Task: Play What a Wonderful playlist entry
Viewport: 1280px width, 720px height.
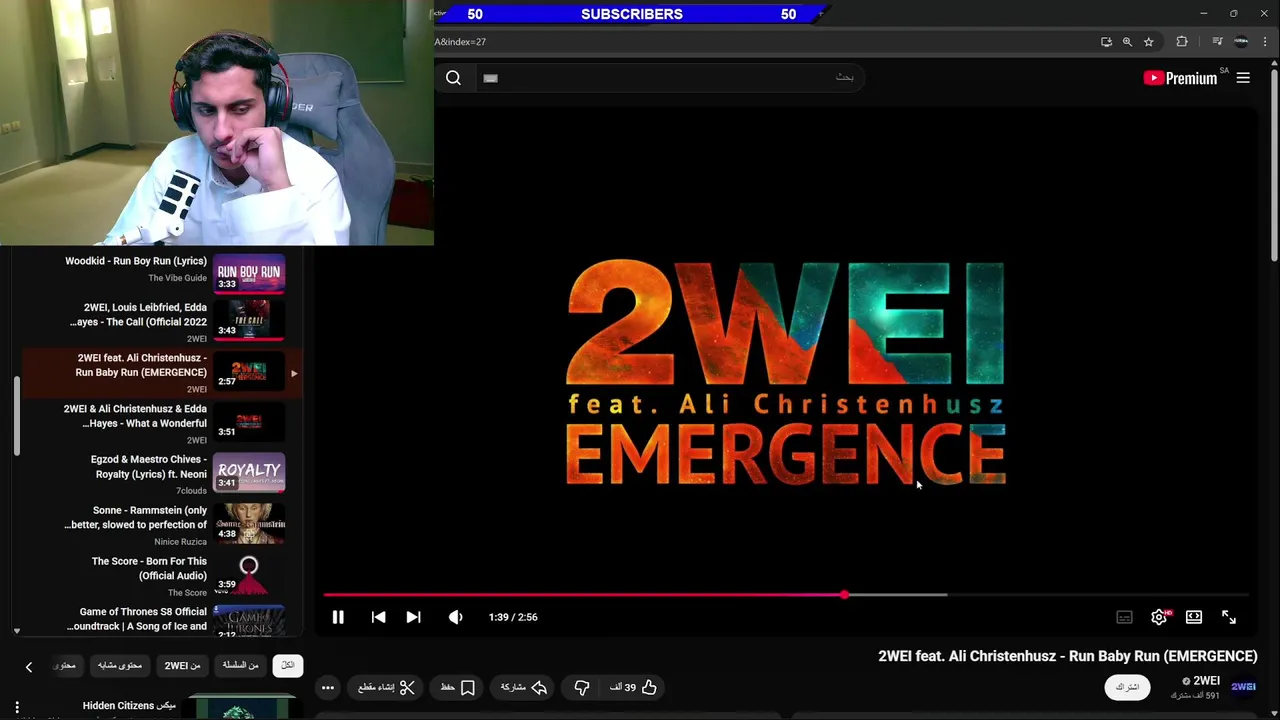Action: pyautogui.click(x=160, y=423)
